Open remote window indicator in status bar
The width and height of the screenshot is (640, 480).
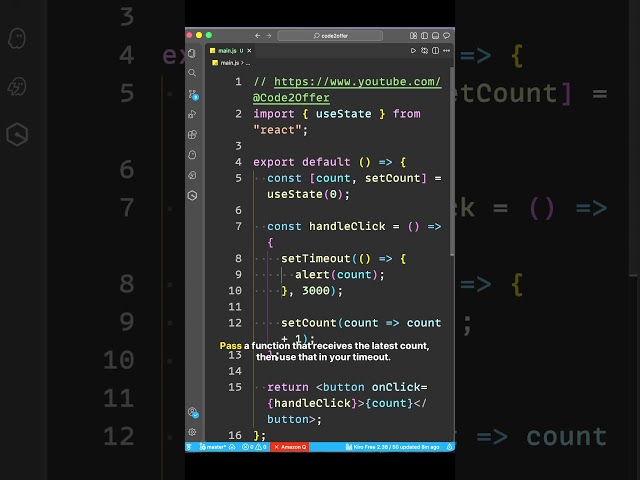coord(189,447)
